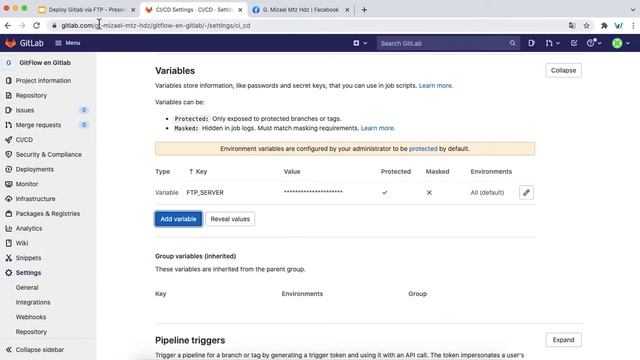Click the All (default) environment value
640x360 pixels.
tap(487, 192)
